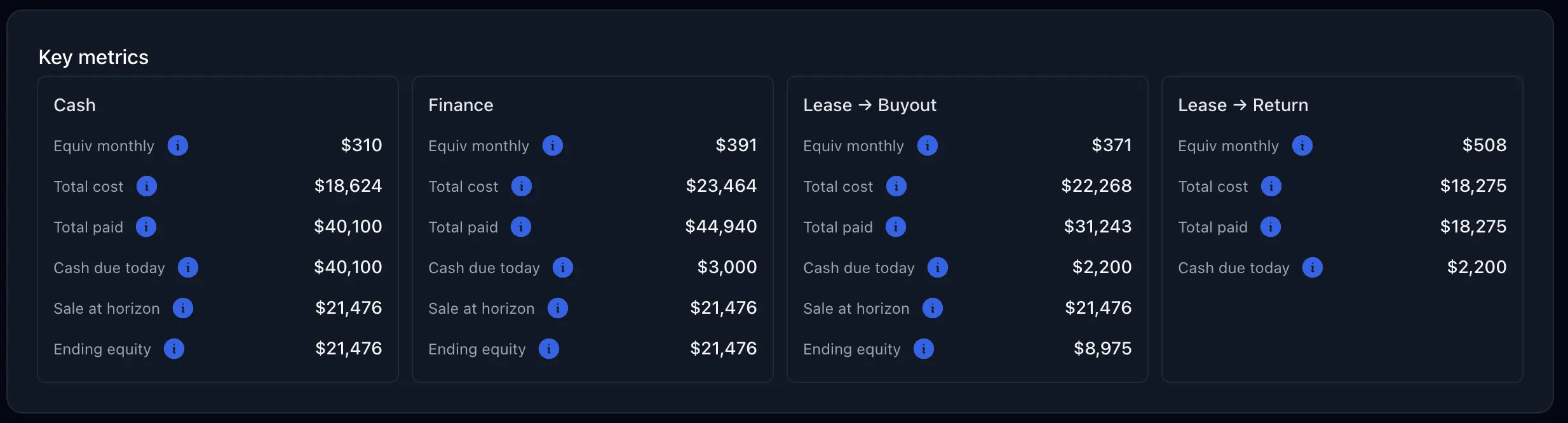Show info for Lease Return Total cost
This screenshot has height=423, width=1568.
click(1271, 186)
